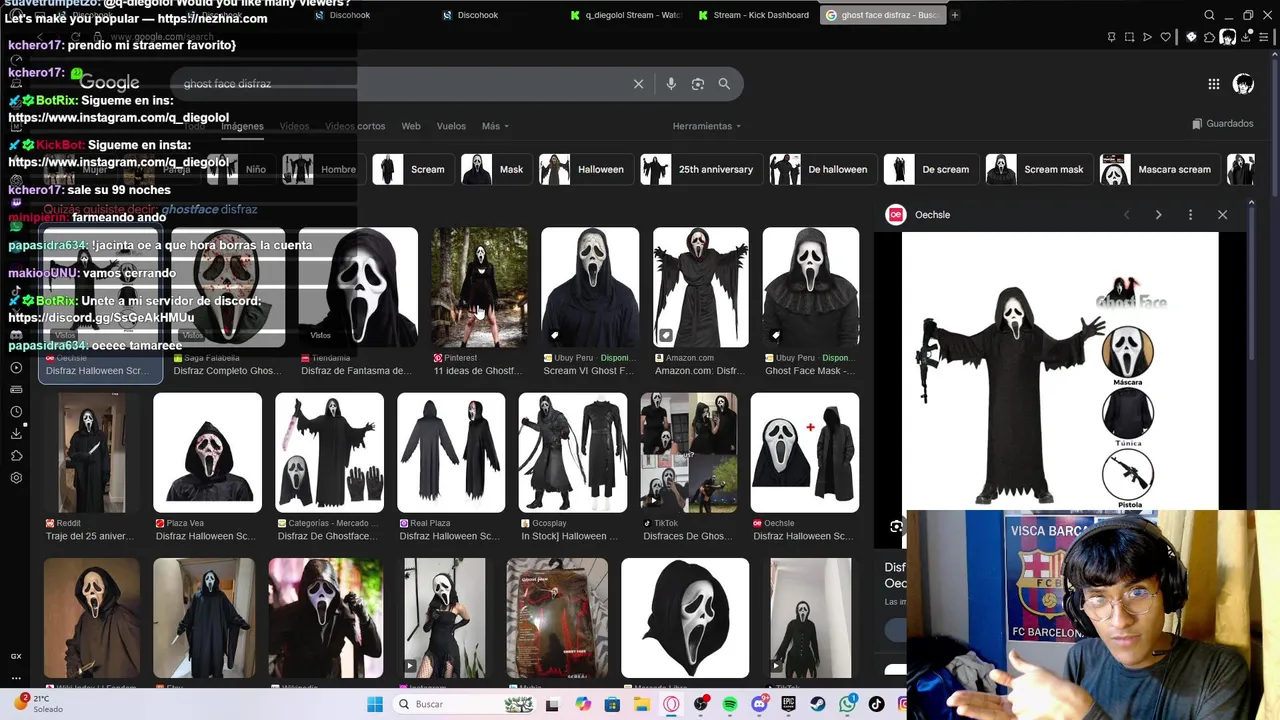Open the Google apps grid
Image resolution: width=1280 pixels, height=720 pixels.
pos(1213,84)
